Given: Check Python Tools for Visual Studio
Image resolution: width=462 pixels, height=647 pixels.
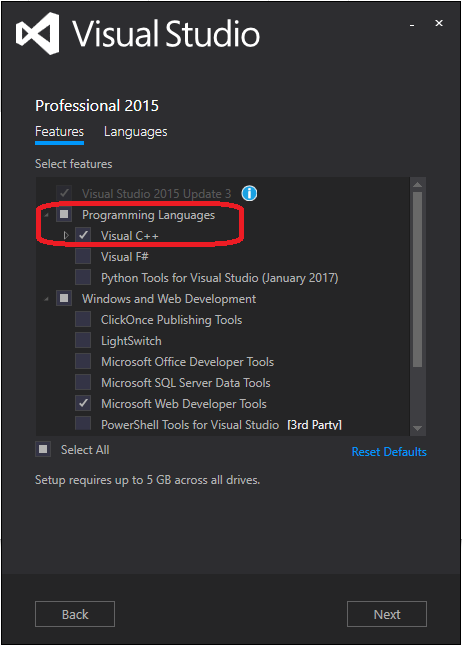Looking at the screenshot, I should (83, 277).
